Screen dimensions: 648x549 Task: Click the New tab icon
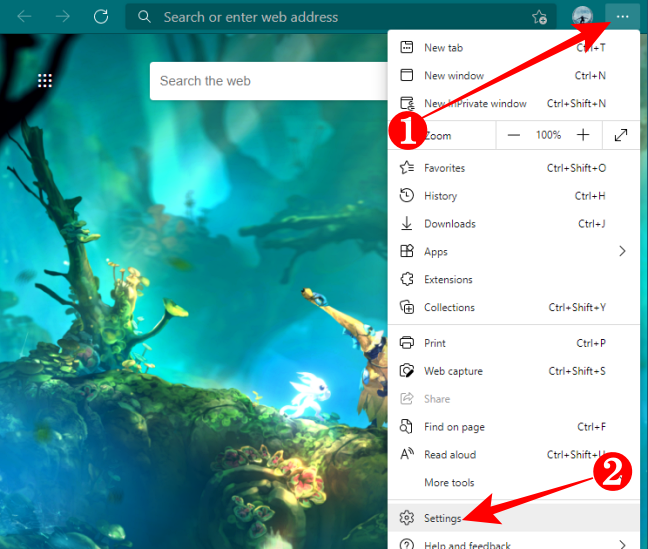[x=407, y=48]
